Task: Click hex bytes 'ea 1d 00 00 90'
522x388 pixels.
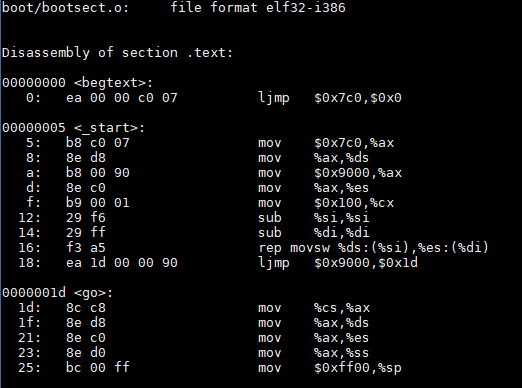Action: pyautogui.click(x=122, y=263)
